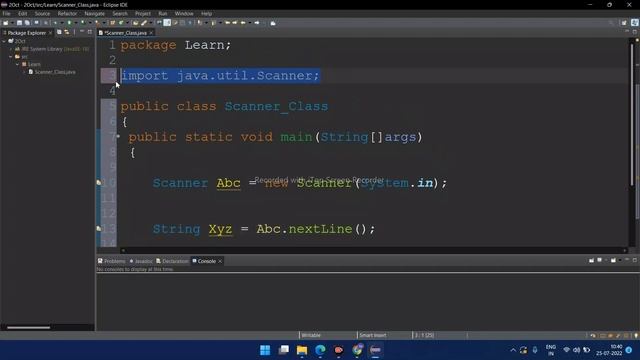Open the Run button dropdown arrow
Screen dimensions: 640x360
tap(76, 23)
